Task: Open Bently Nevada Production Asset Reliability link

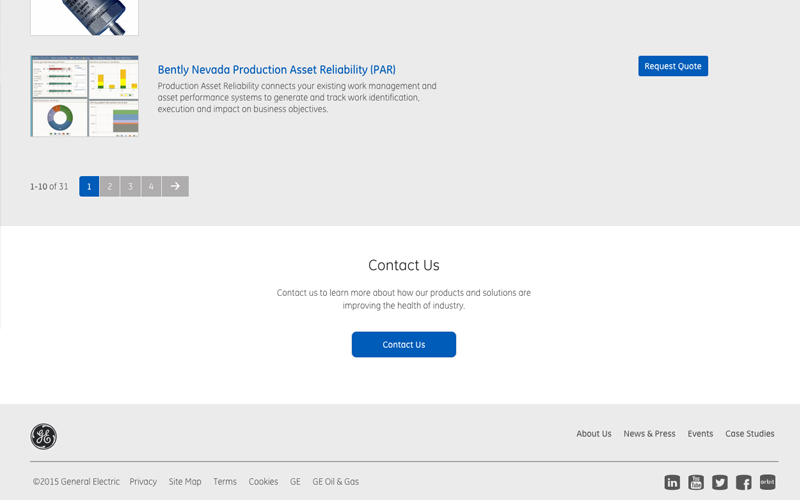Action: click(x=277, y=69)
